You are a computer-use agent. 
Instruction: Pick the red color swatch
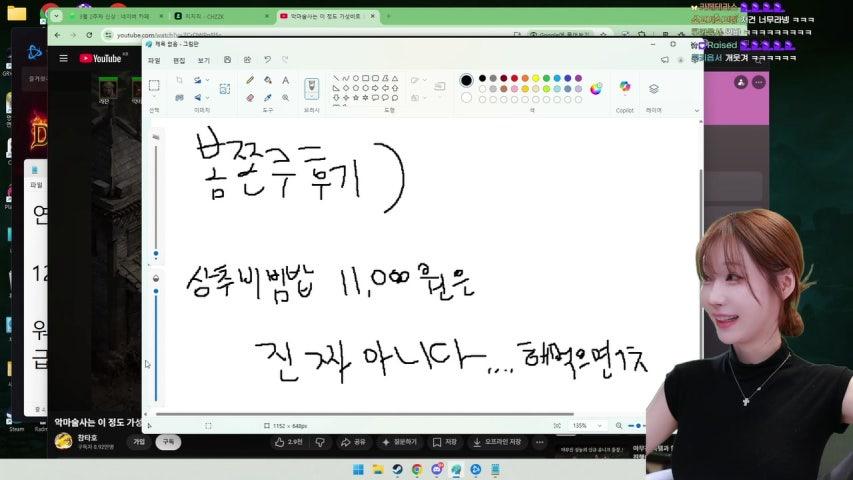514,78
